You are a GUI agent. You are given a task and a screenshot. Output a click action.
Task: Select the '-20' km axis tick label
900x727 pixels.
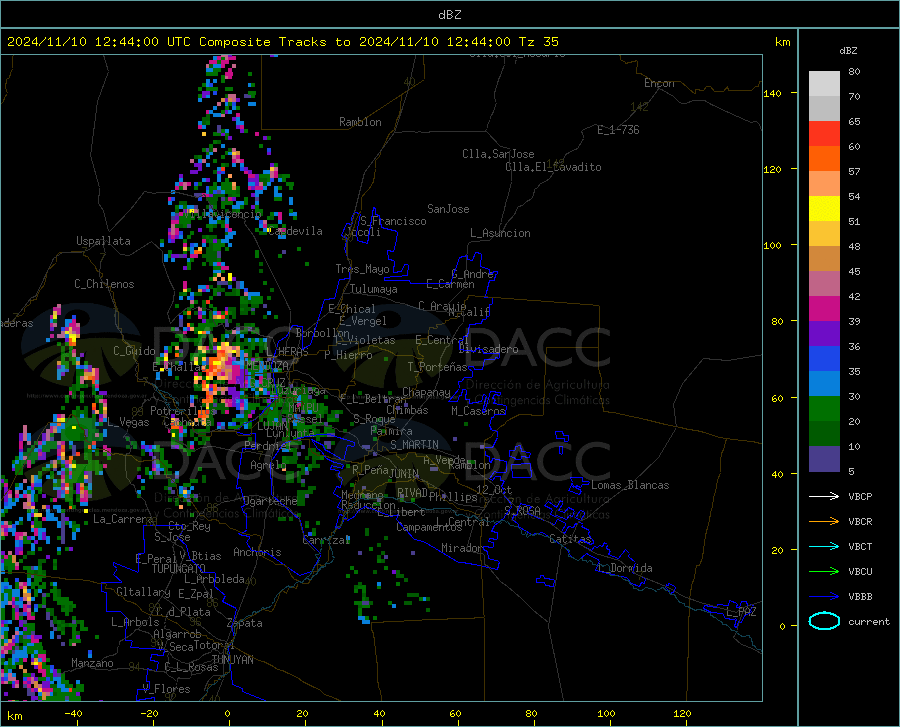(149, 714)
